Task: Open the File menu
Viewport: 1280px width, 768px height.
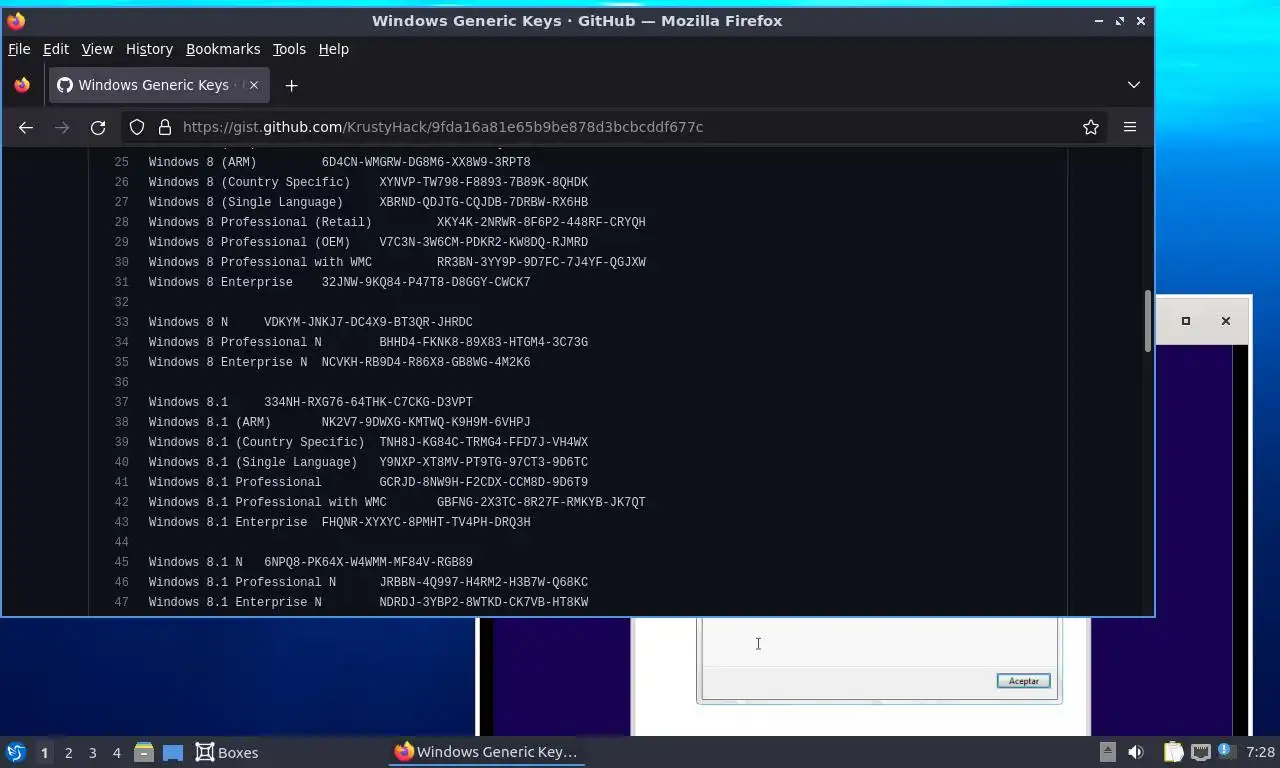Action: tap(19, 49)
